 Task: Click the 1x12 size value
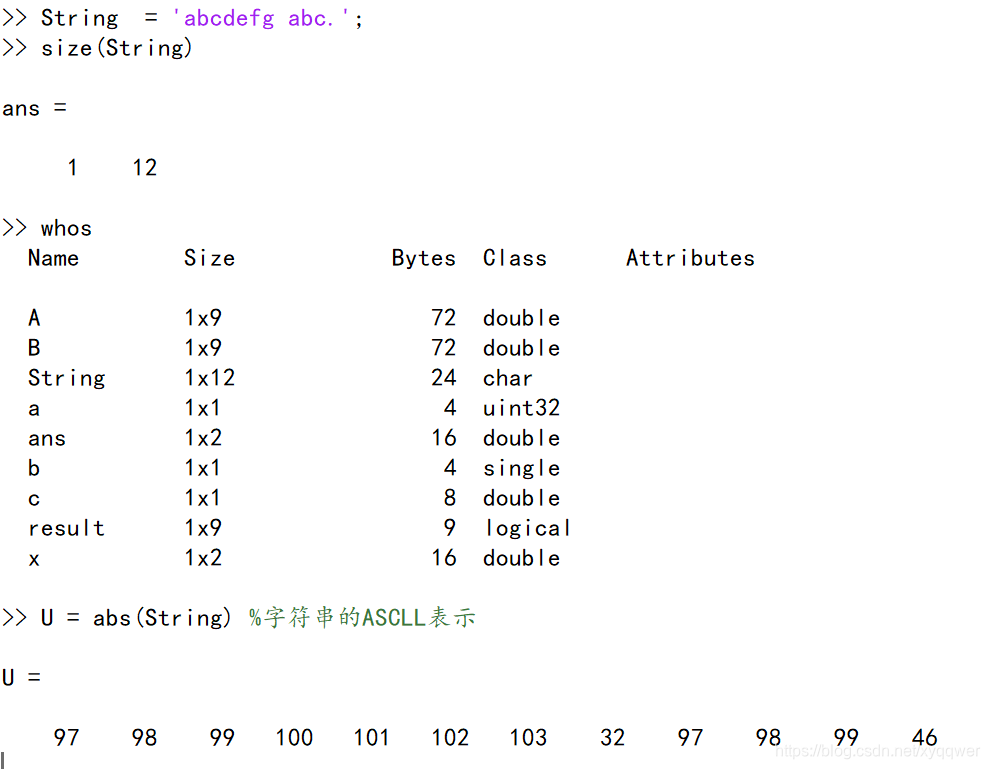(x=209, y=378)
